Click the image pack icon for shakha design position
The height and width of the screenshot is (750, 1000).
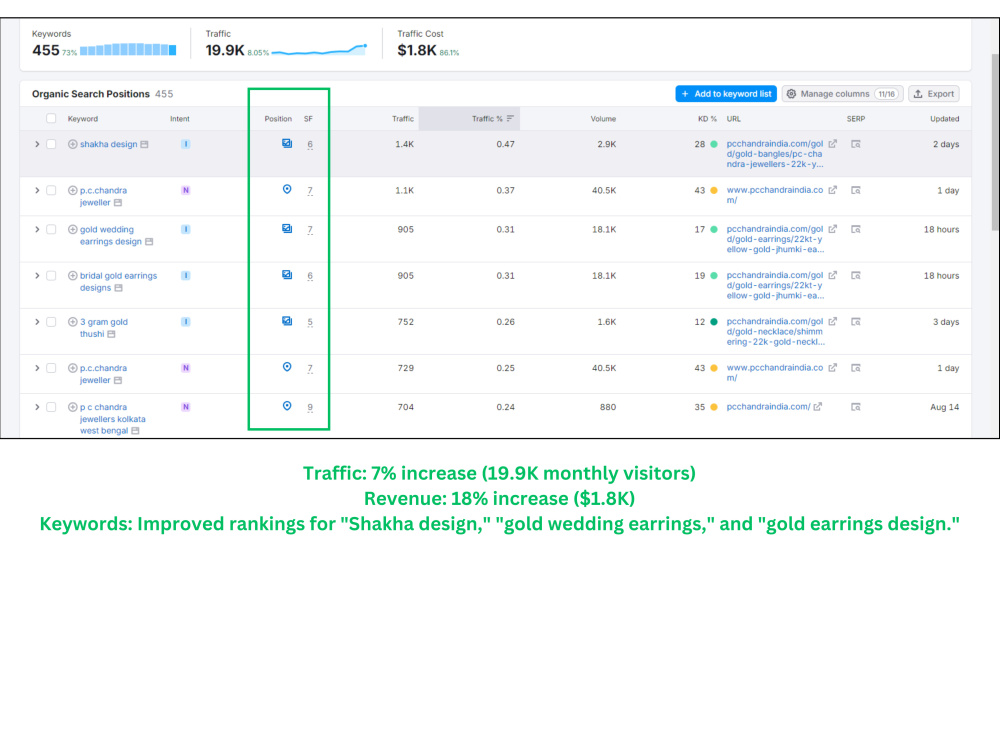(x=287, y=143)
